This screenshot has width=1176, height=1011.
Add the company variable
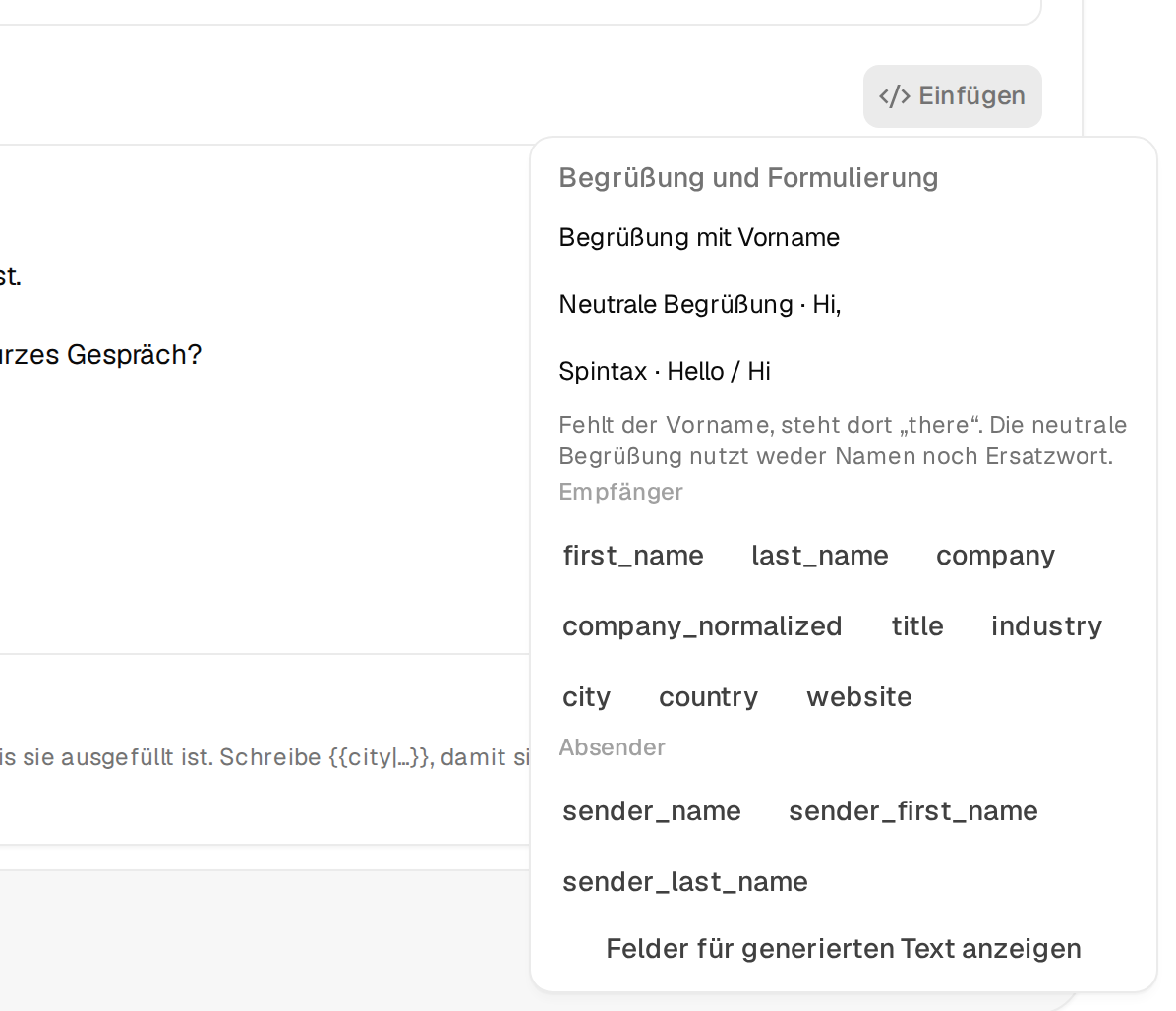(995, 556)
